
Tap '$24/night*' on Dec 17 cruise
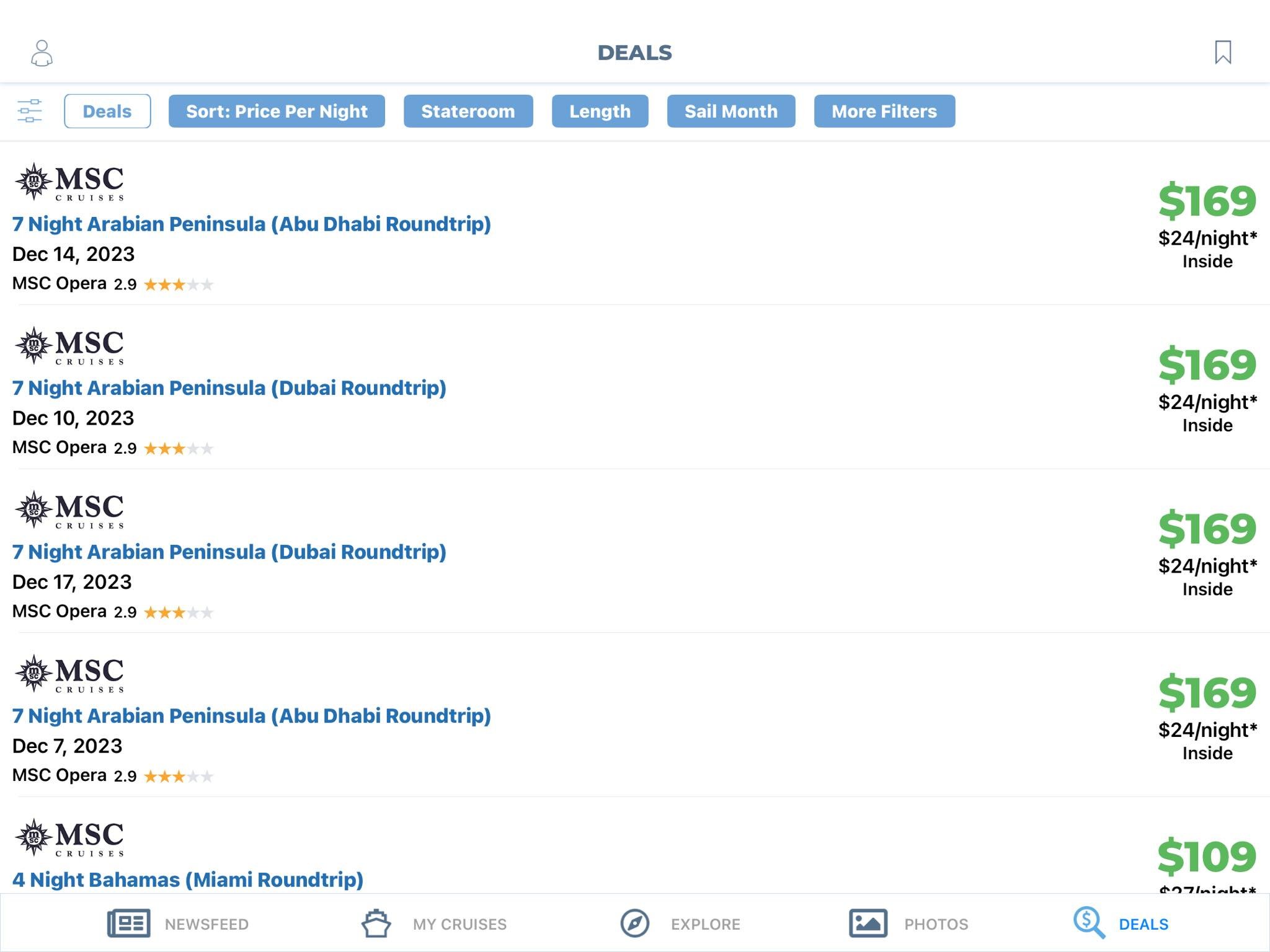tap(1207, 566)
